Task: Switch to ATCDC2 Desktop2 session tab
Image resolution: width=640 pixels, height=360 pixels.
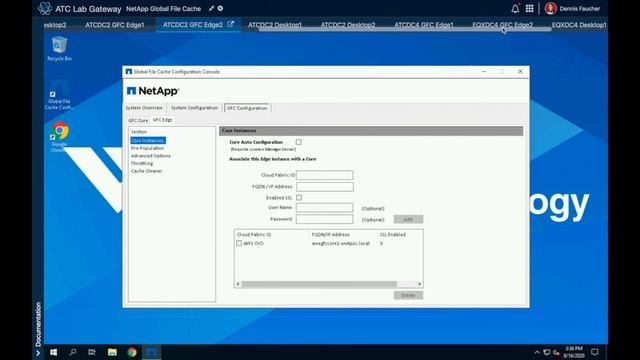Action: (348, 25)
